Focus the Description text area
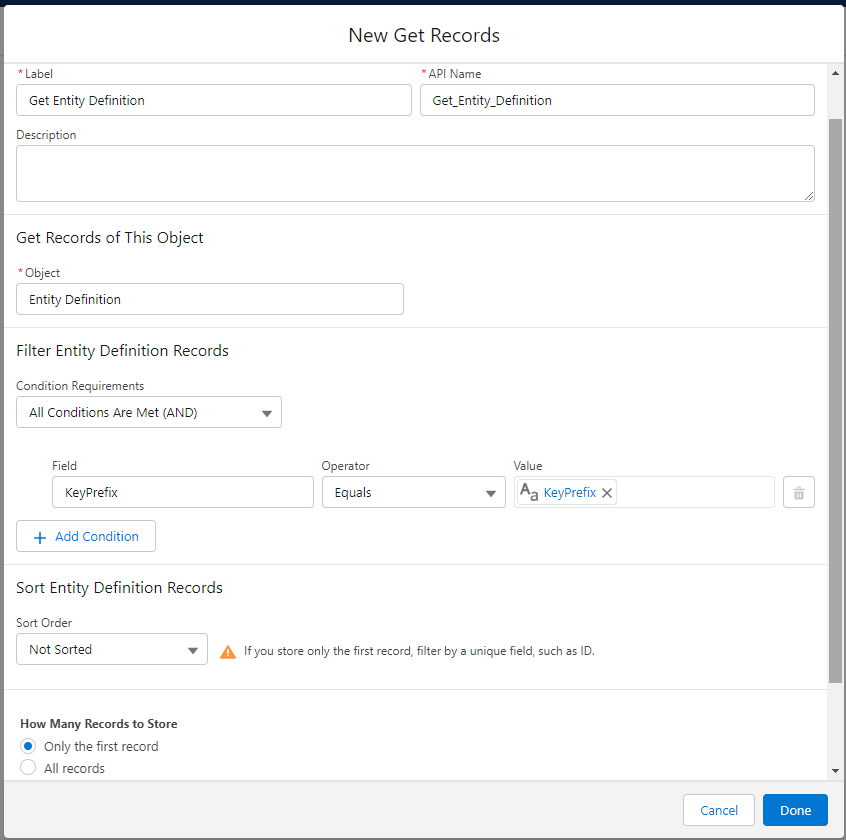This screenshot has width=846, height=840. [x=415, y=173]
